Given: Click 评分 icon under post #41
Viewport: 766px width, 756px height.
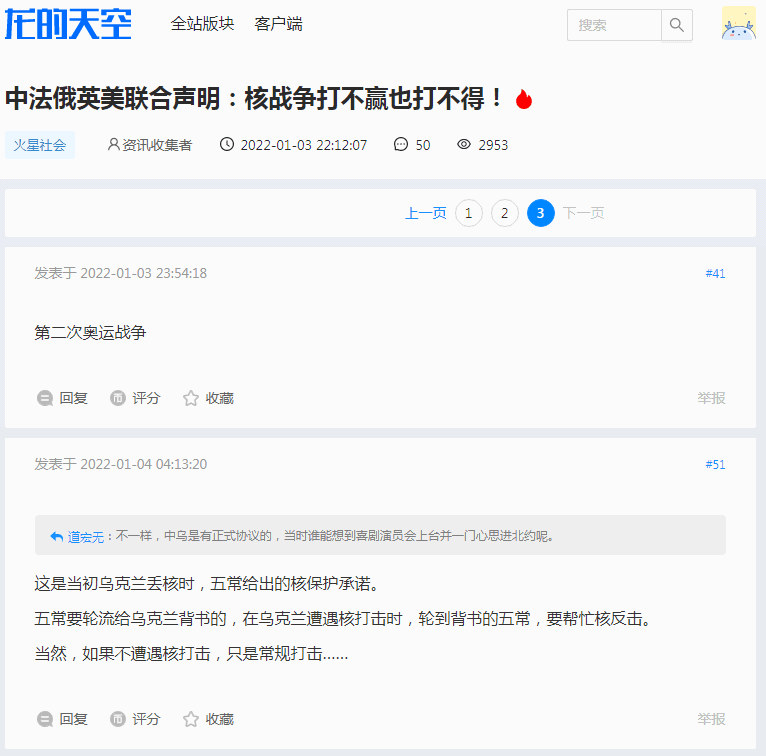Looking at the screenshot, I should (x=118, y=399).
